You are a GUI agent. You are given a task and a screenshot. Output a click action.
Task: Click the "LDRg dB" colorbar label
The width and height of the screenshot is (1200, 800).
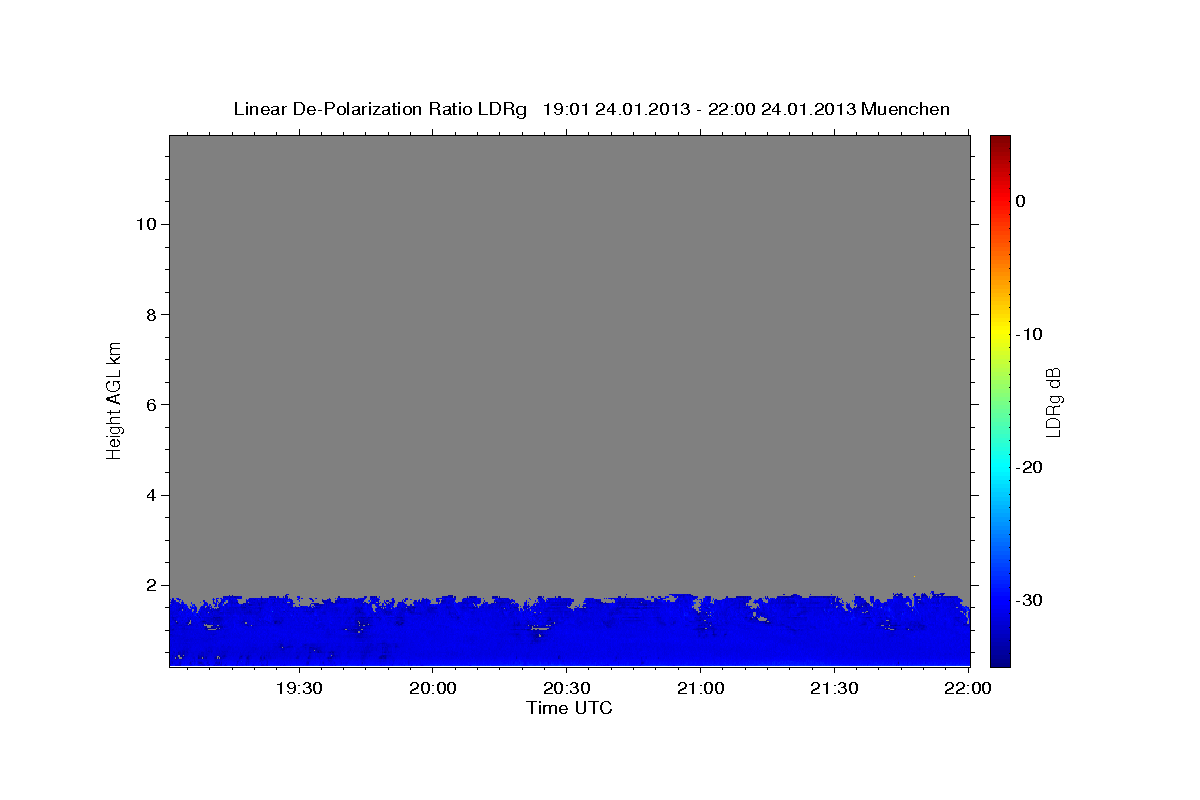coord(1053,401)
